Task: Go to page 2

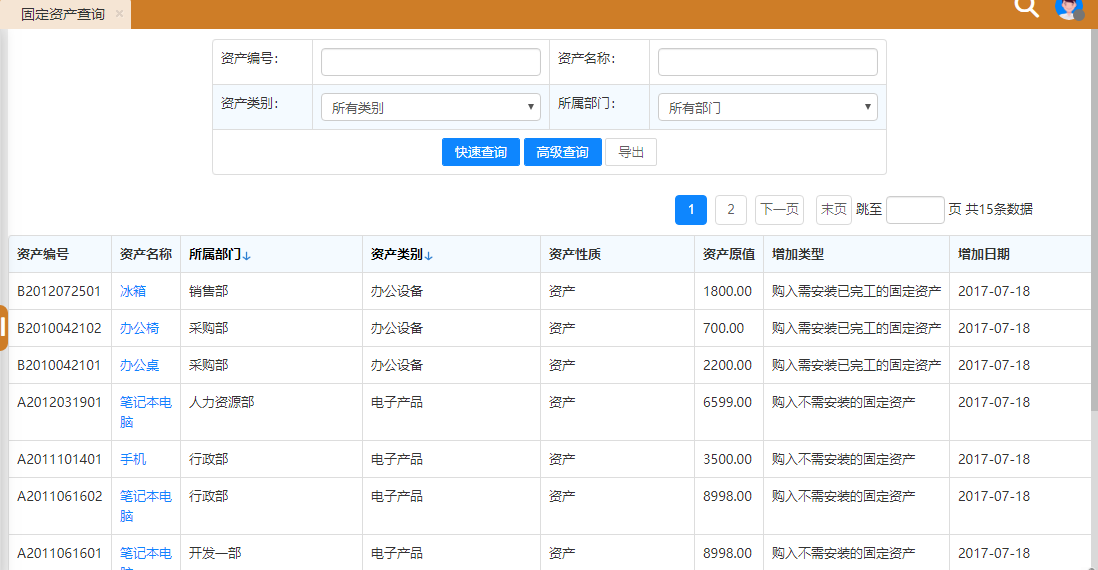Action: (730, 209)
